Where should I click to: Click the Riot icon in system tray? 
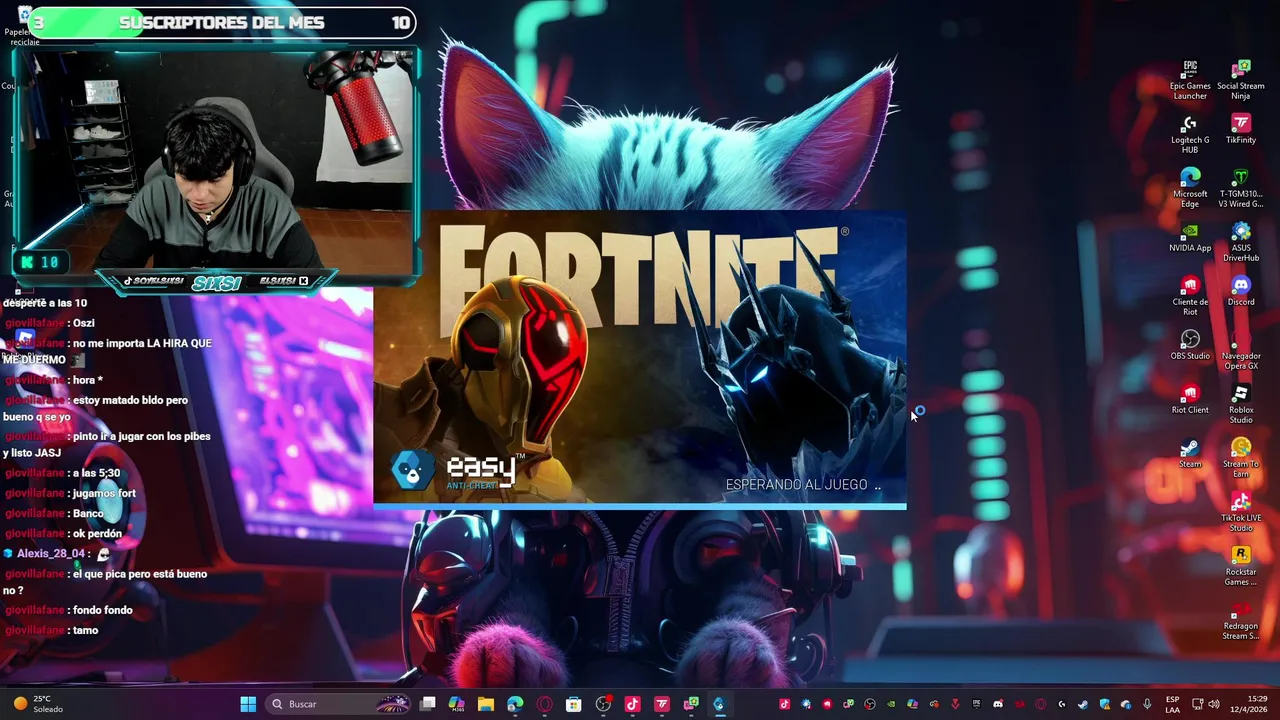point(828,704)
